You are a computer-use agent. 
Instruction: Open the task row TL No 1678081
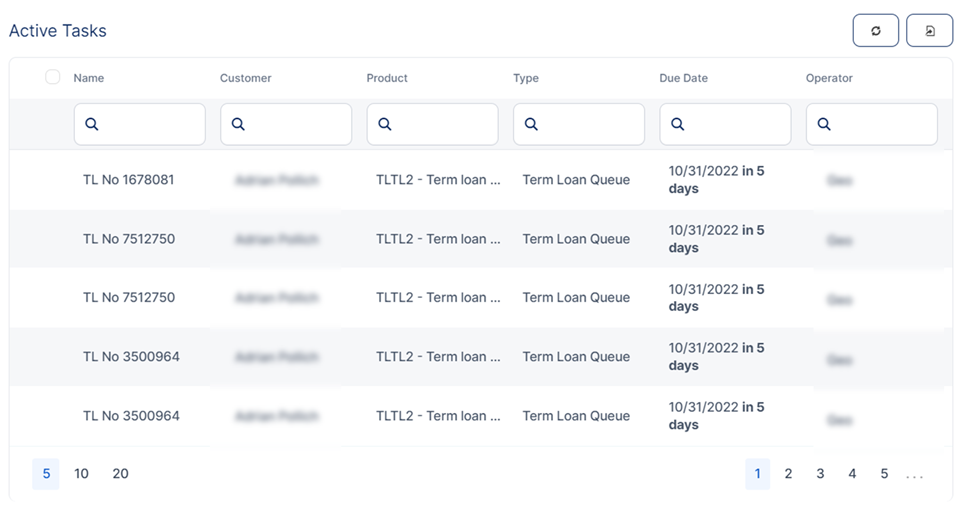(128, 180)
